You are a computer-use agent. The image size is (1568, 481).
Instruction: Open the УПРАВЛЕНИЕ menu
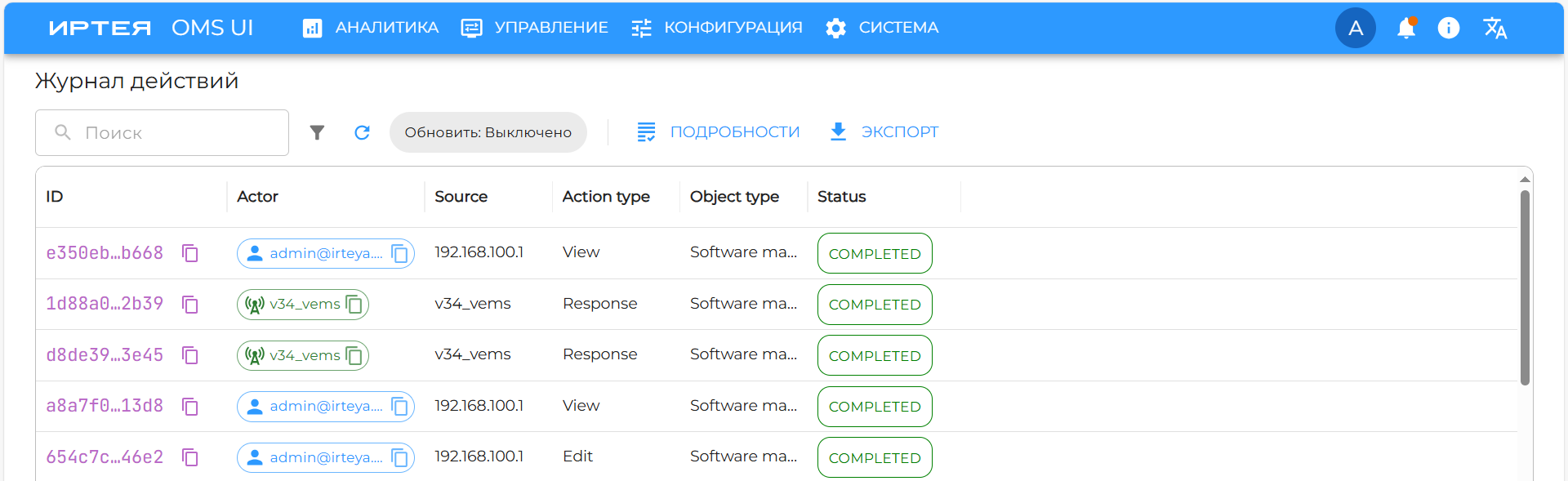pos(535,28)
